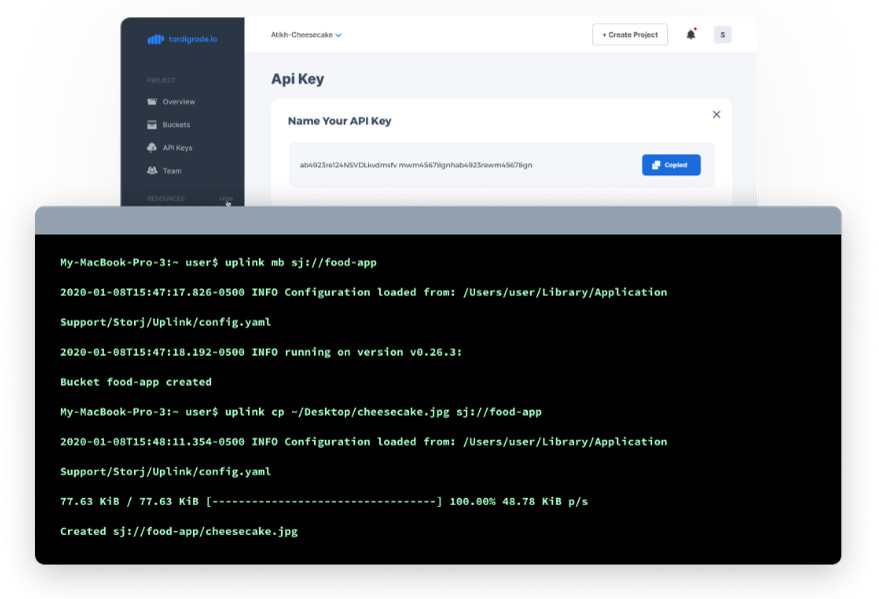This screenshot has width=879, height=599.
Task: Click the tardigrade.io logo in sidebar
Action: click(182, 39)
